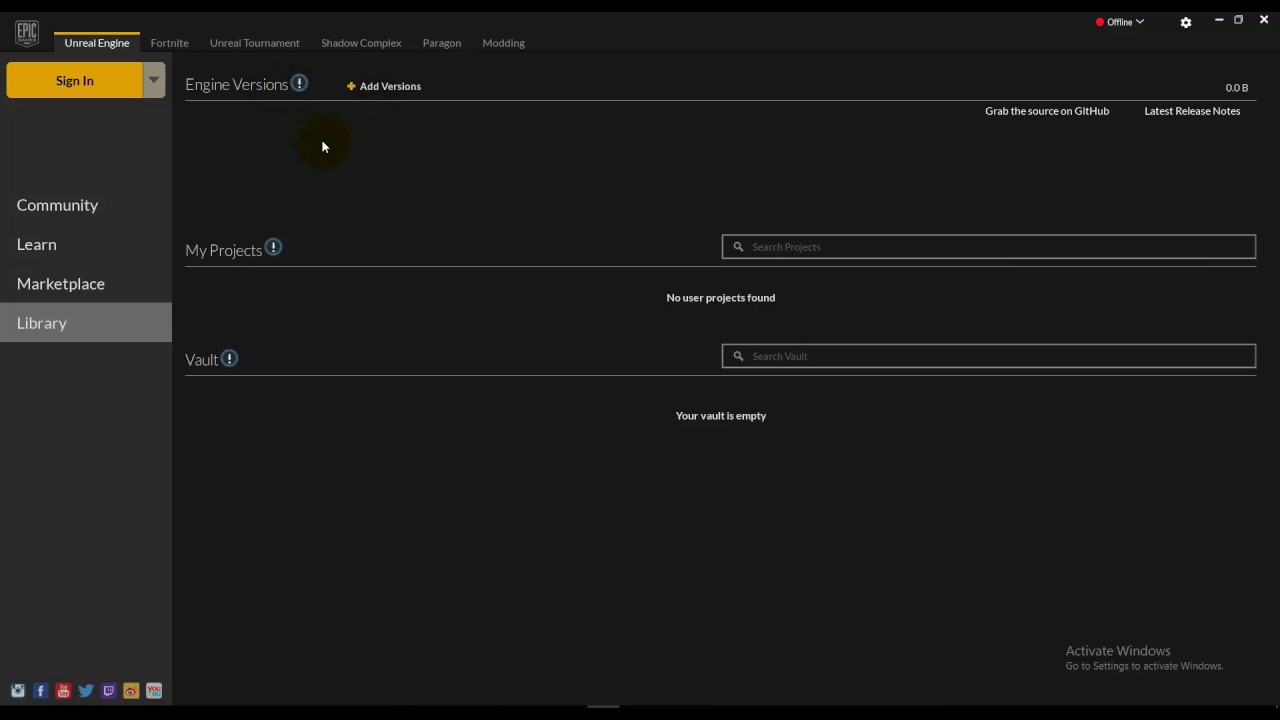Open the Twitch social link icon
1280x720 pixels.
109,691
